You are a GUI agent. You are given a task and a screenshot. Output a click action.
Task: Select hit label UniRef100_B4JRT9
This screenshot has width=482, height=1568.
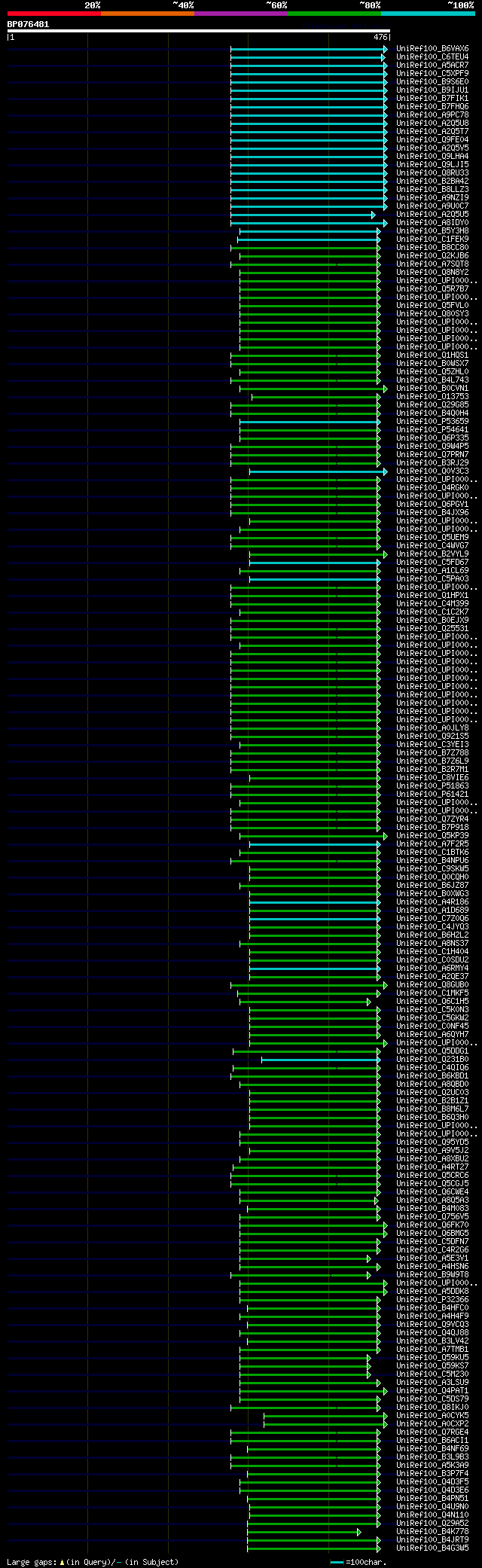coord(432,1540)
